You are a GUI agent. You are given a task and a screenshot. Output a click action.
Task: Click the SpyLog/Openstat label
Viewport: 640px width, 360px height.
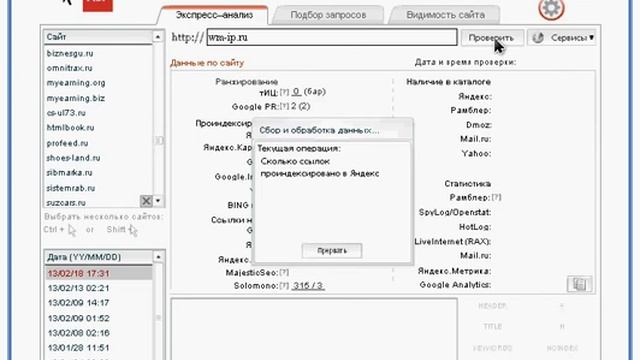pos(455,212)
